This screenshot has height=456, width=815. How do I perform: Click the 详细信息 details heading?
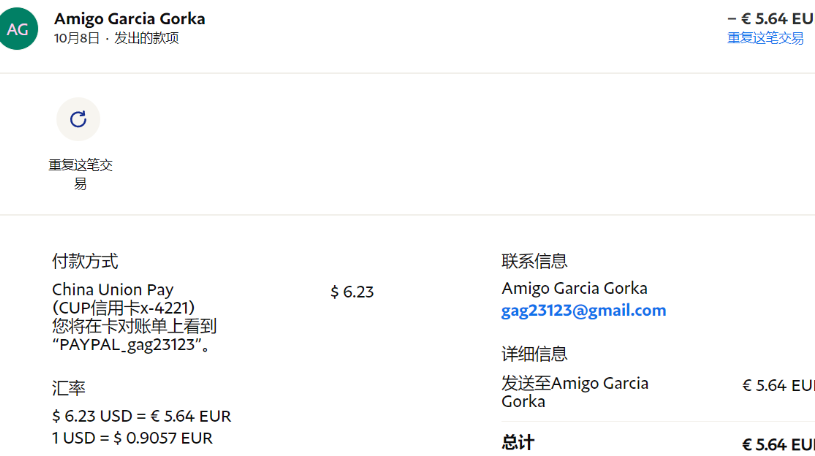click(534, 354)
